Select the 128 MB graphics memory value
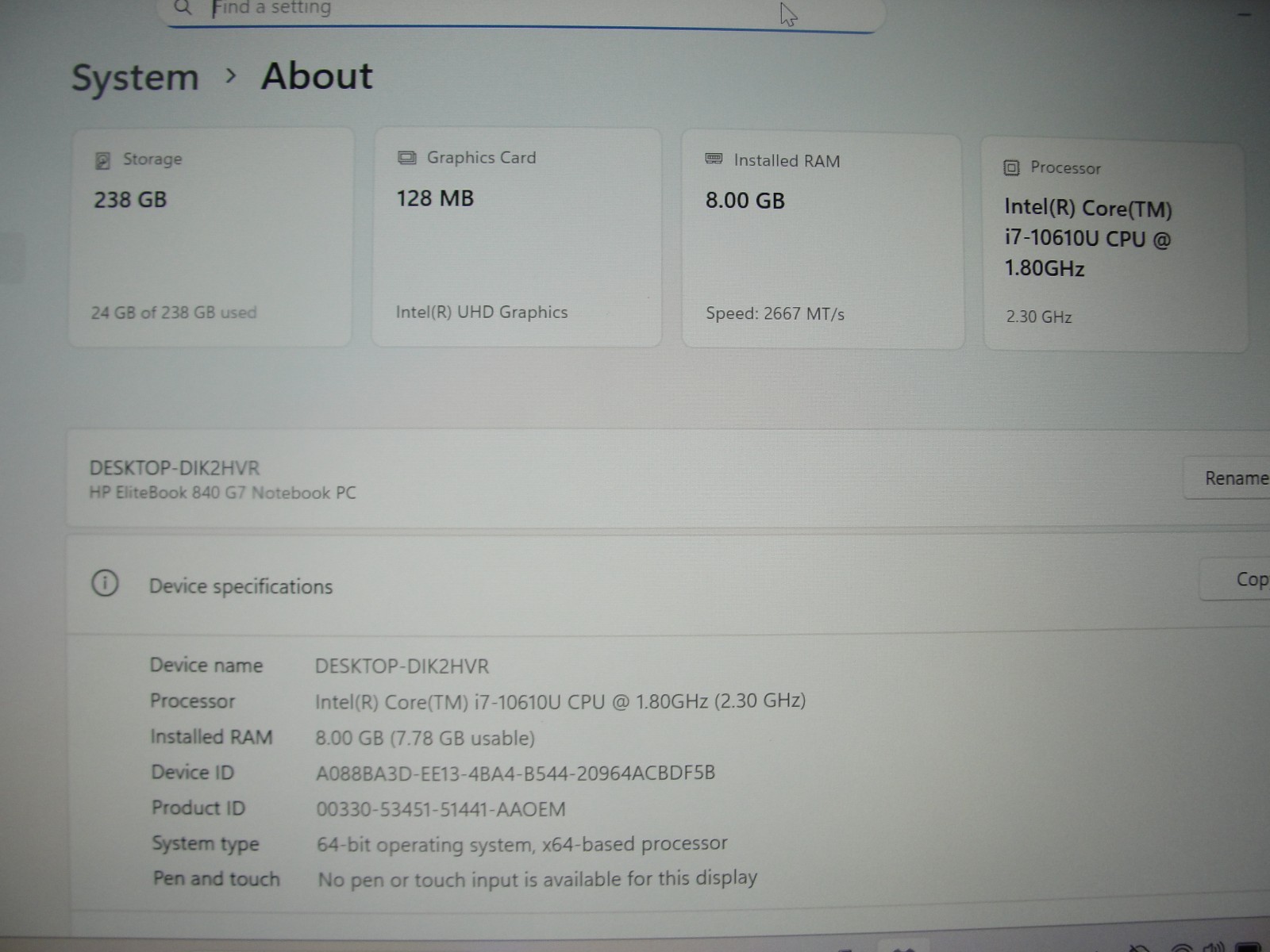This screenshot has width=1270, height=952. click(435, 198)
